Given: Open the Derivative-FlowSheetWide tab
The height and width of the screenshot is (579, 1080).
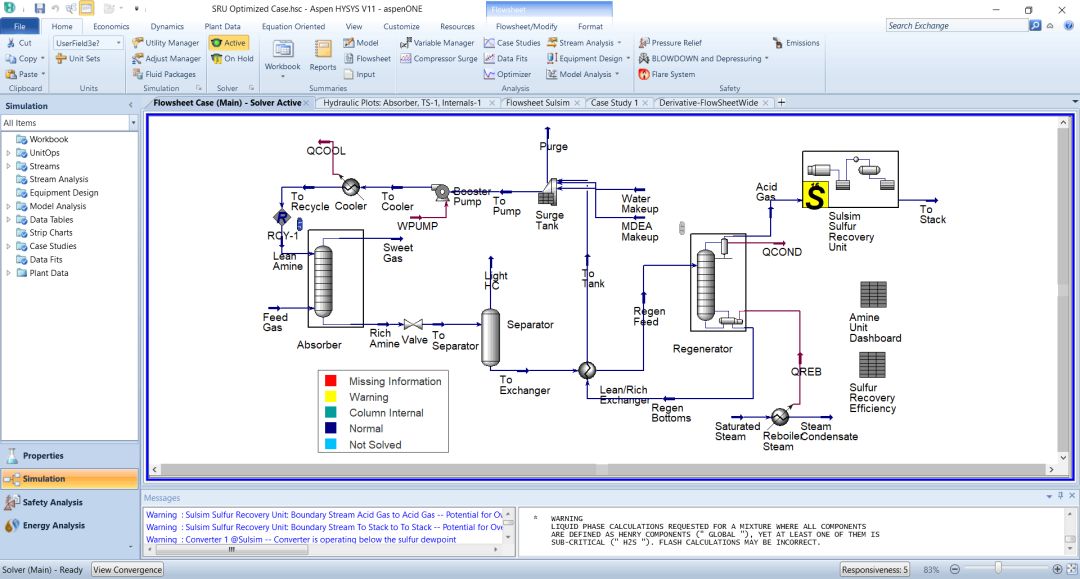Looking at the screenshot, I should (708, 103).
